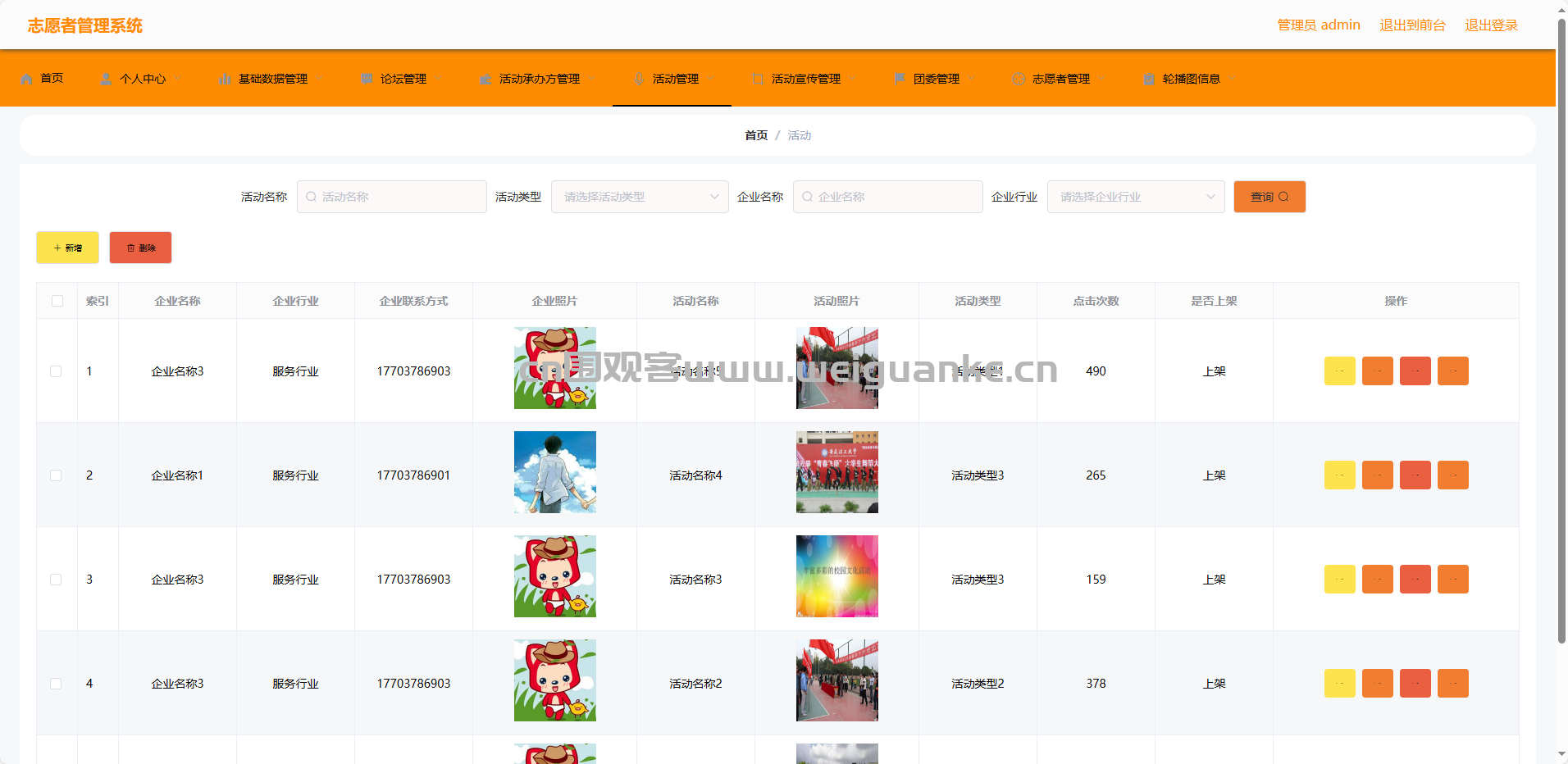The height and width of the screenshot is (764, 1568).
Task: Expand the 活动承办方管理 menu chevron
Action: [x=591, y=79]
